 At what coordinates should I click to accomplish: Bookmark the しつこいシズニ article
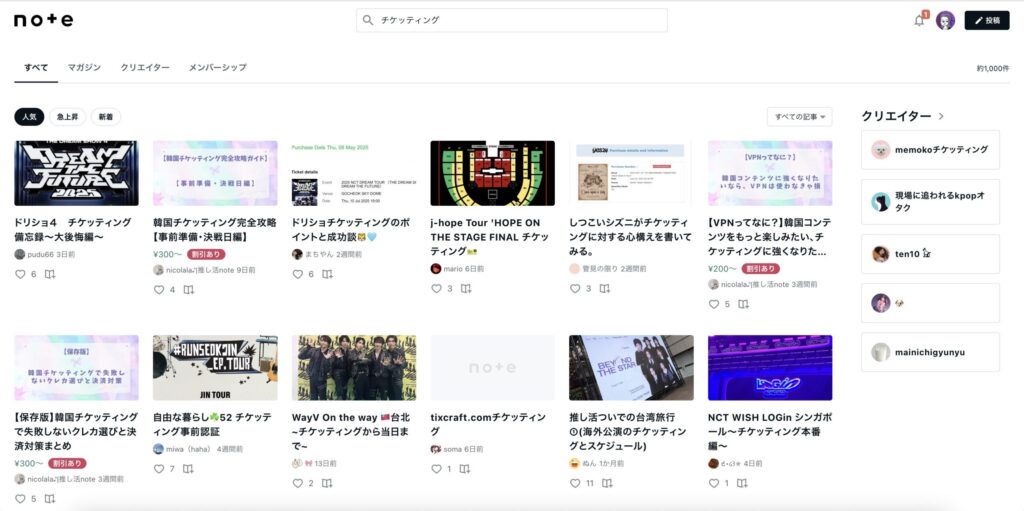605,288
